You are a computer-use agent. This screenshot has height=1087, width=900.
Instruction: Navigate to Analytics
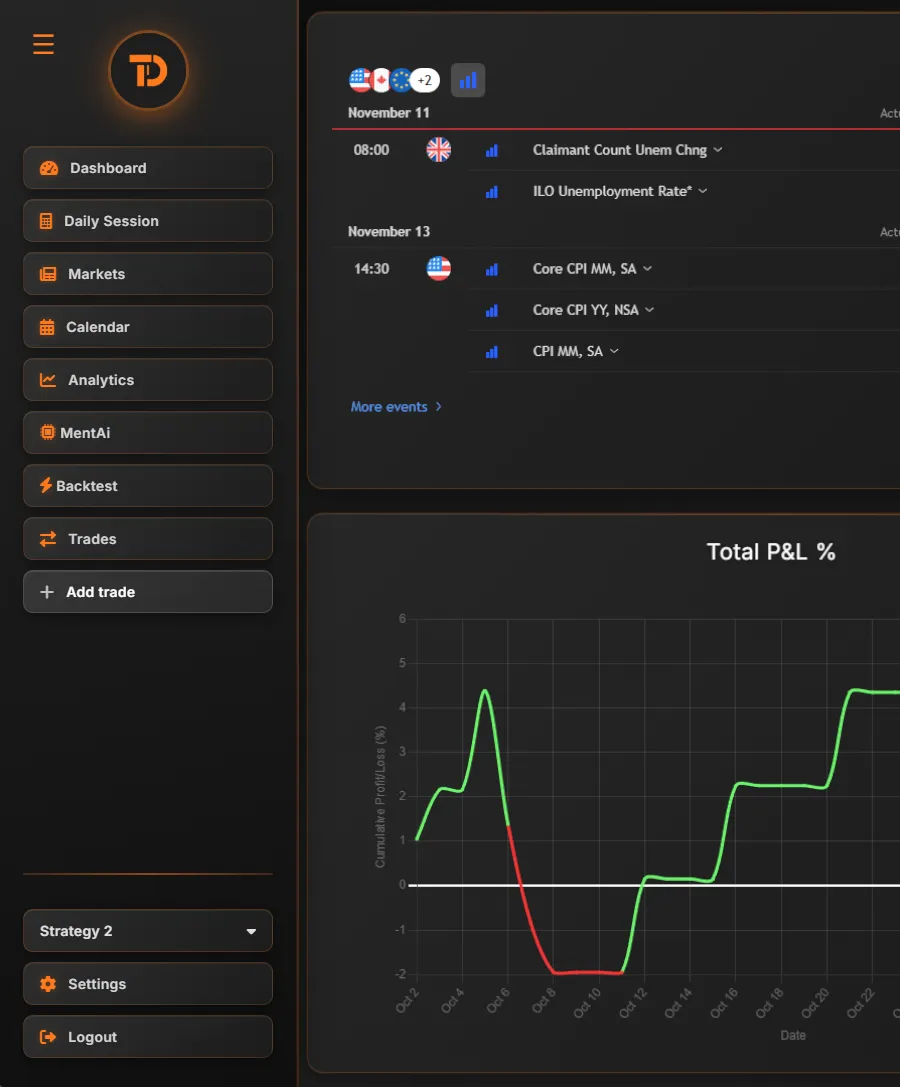148,380
